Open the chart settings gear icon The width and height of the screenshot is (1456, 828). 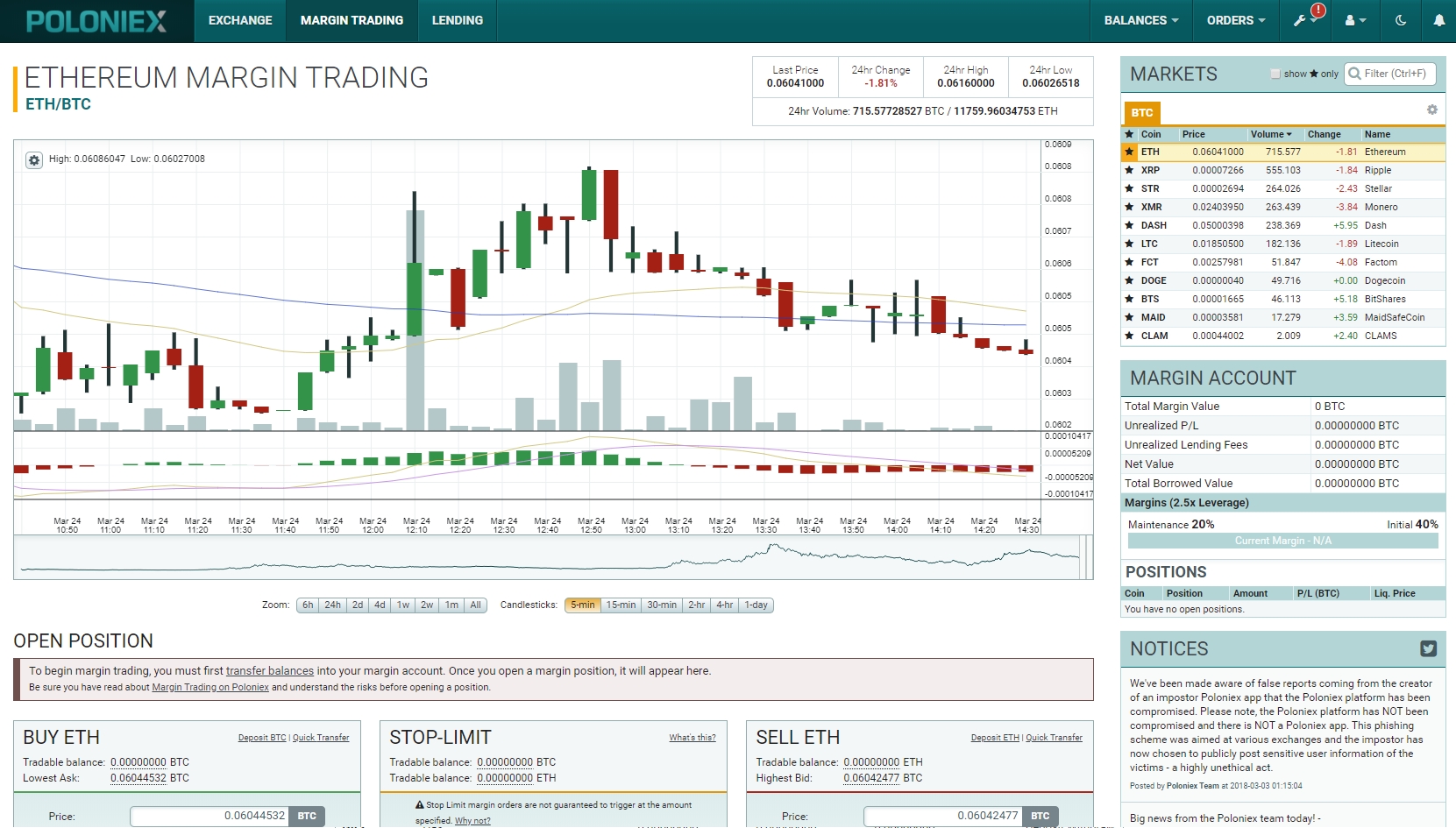click(x=33, y=160)
